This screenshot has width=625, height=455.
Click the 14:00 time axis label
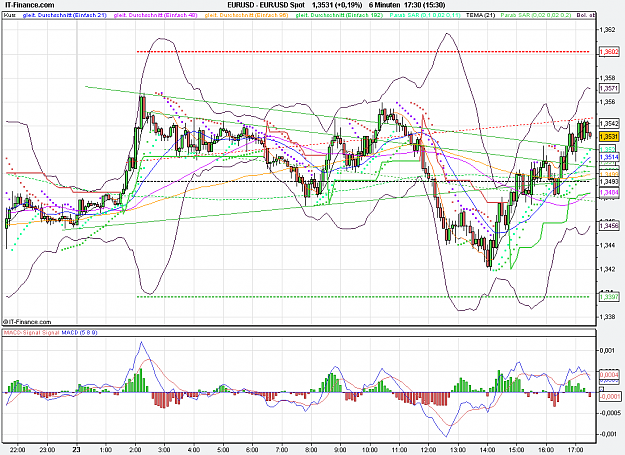point(487,450)
